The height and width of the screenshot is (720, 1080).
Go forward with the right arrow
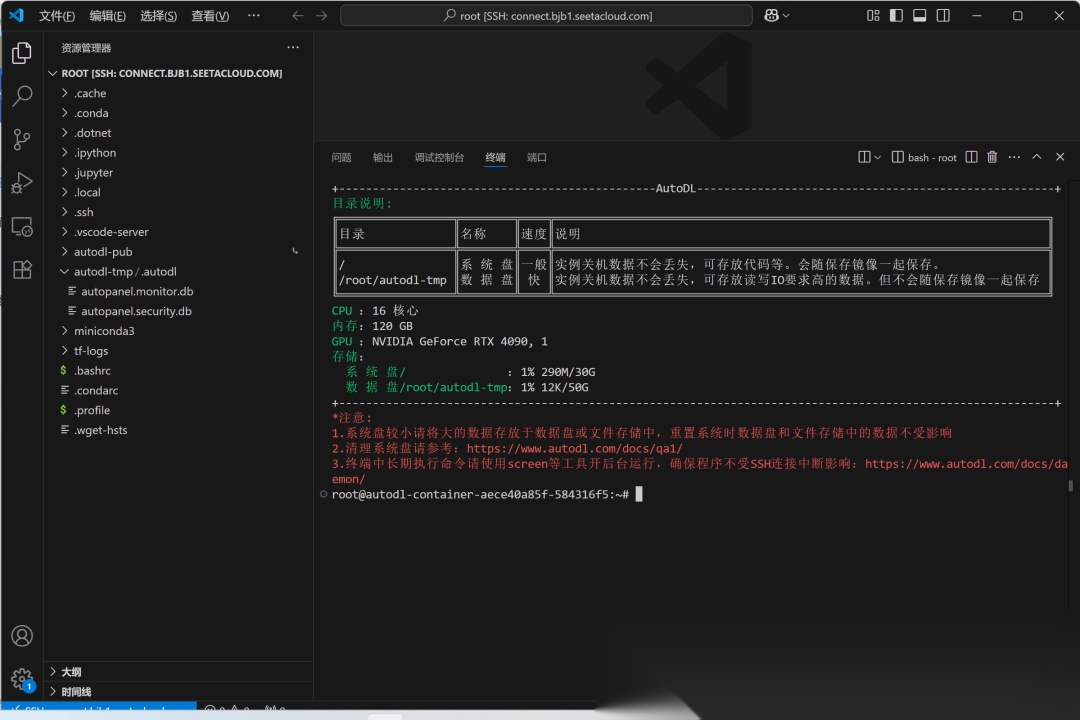322,15
